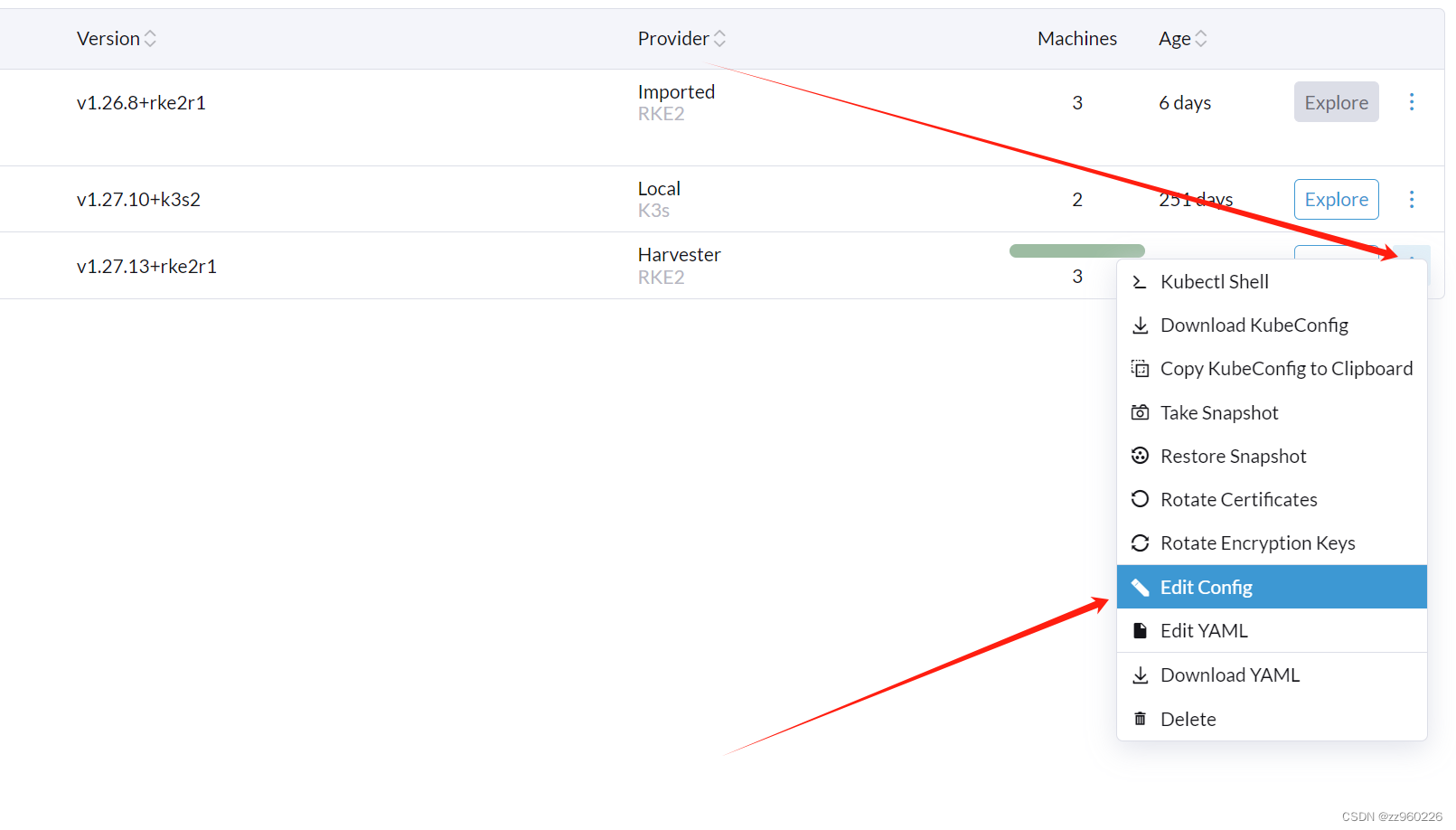1456x830 pixels.
Task: Choose Rotate Encryption Keys
Action: click(x=1272, y=543)
